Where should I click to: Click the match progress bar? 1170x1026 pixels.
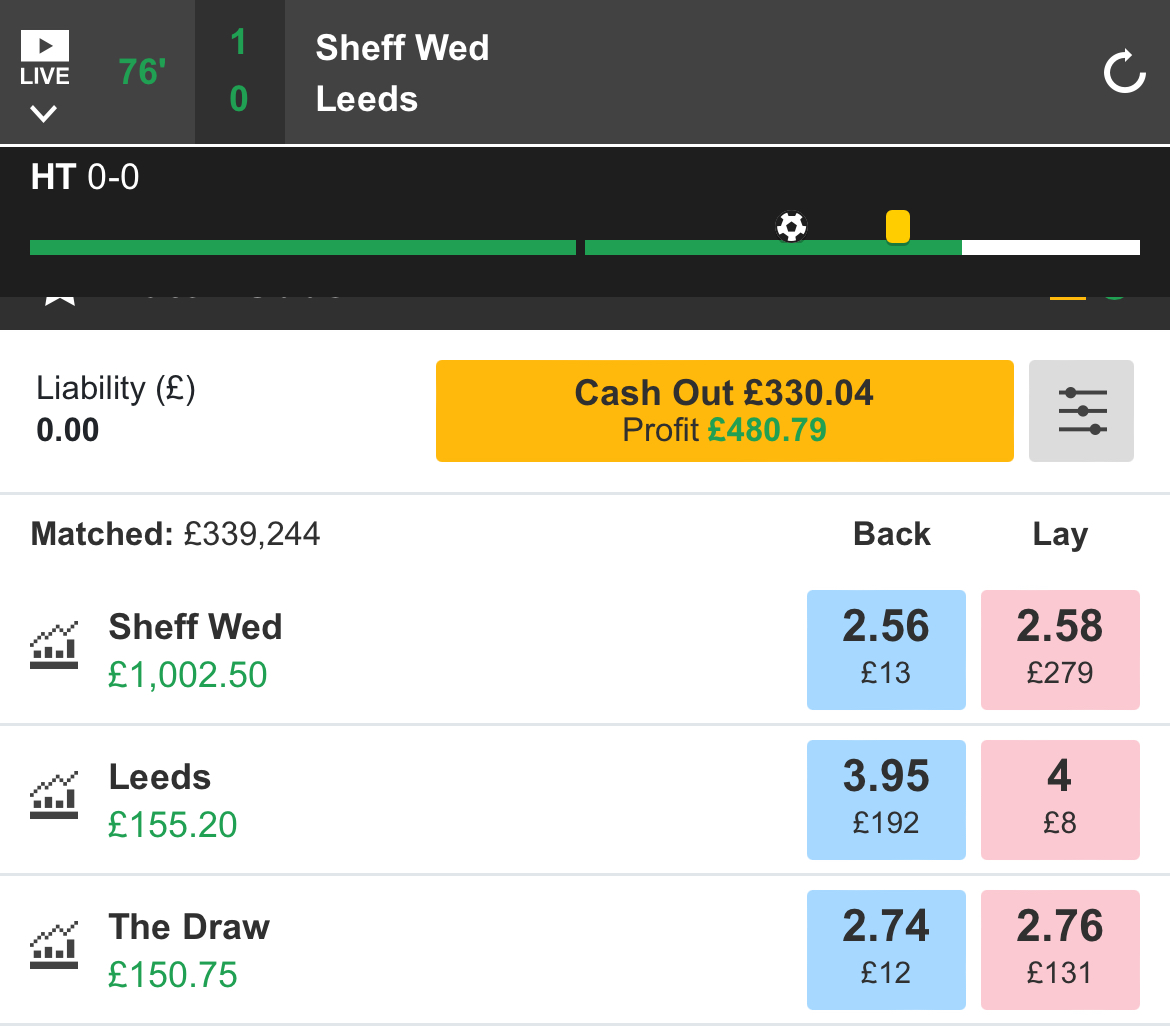[x=585, y=248]
